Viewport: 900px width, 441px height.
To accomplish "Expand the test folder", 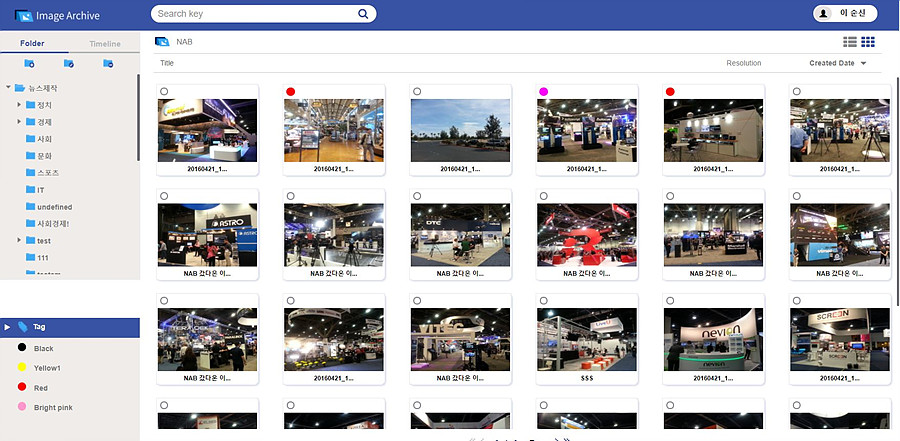I will (19, 241).
